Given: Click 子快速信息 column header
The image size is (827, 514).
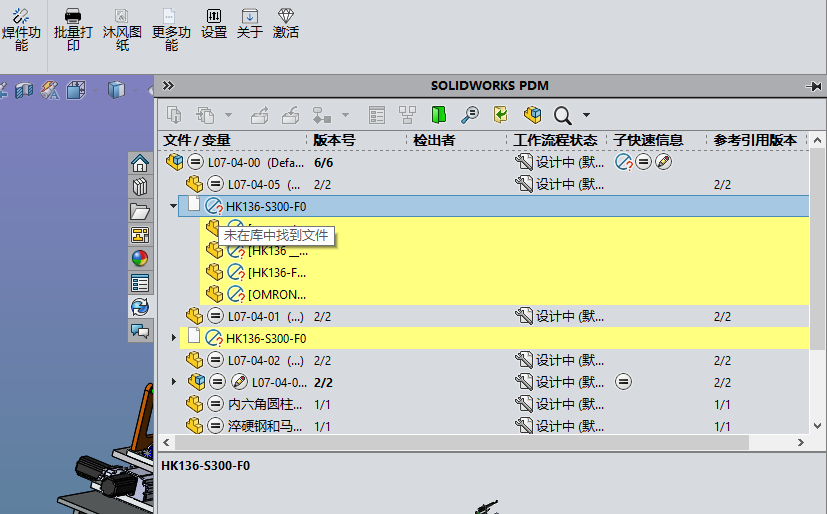Looking at the screenshot, I should [648, 140].
